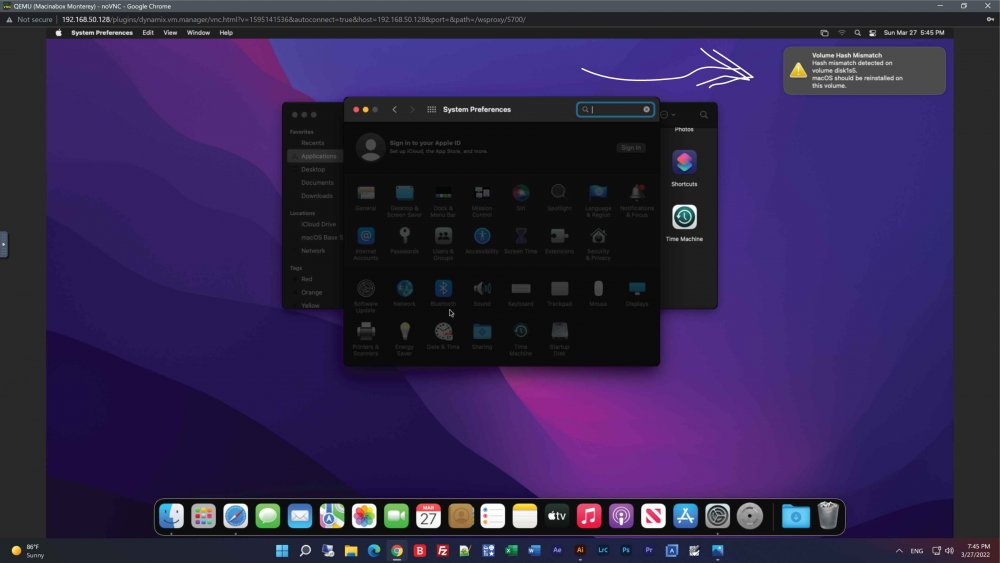Open Time Machine pane in System Preferences

point(520,339)
